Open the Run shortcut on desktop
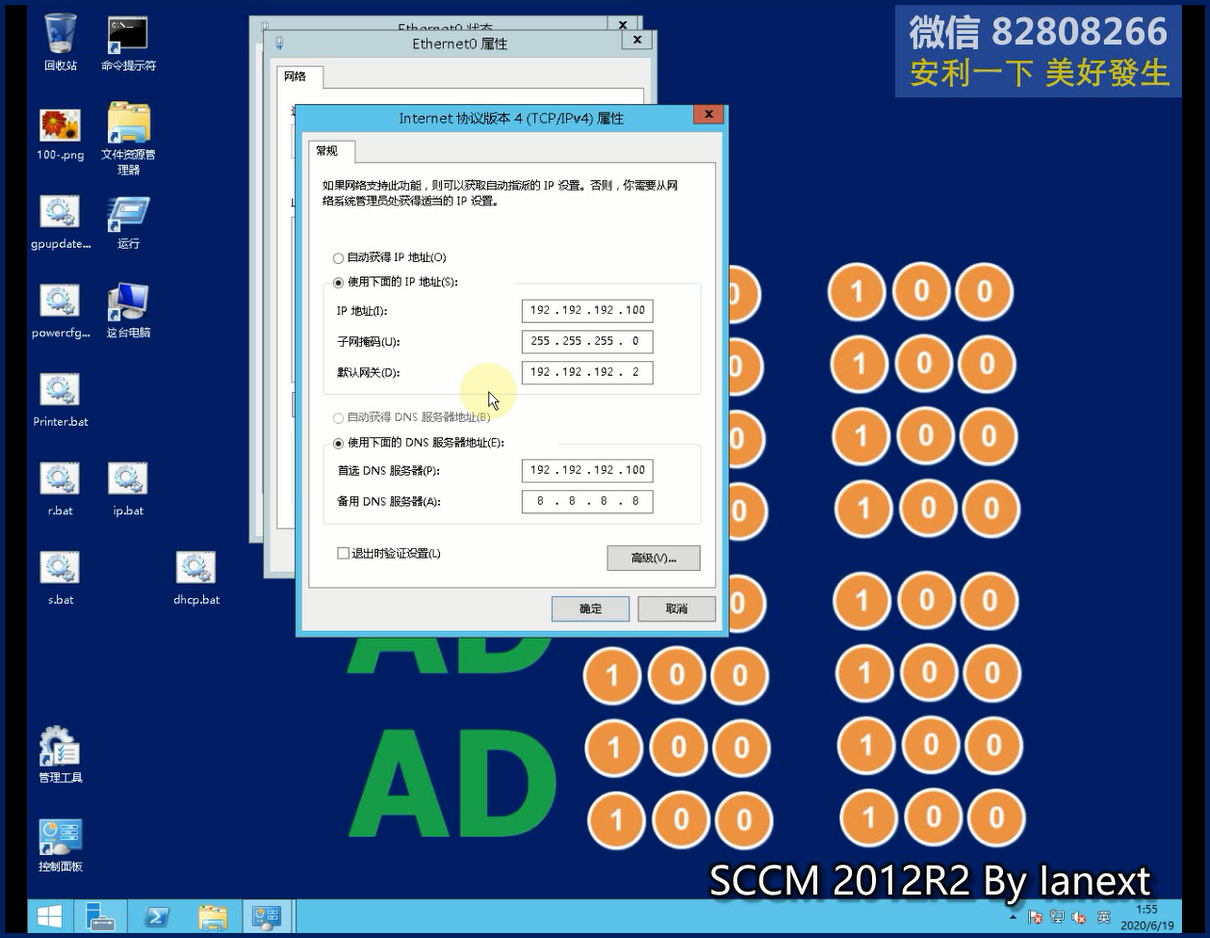 point(128,222)
